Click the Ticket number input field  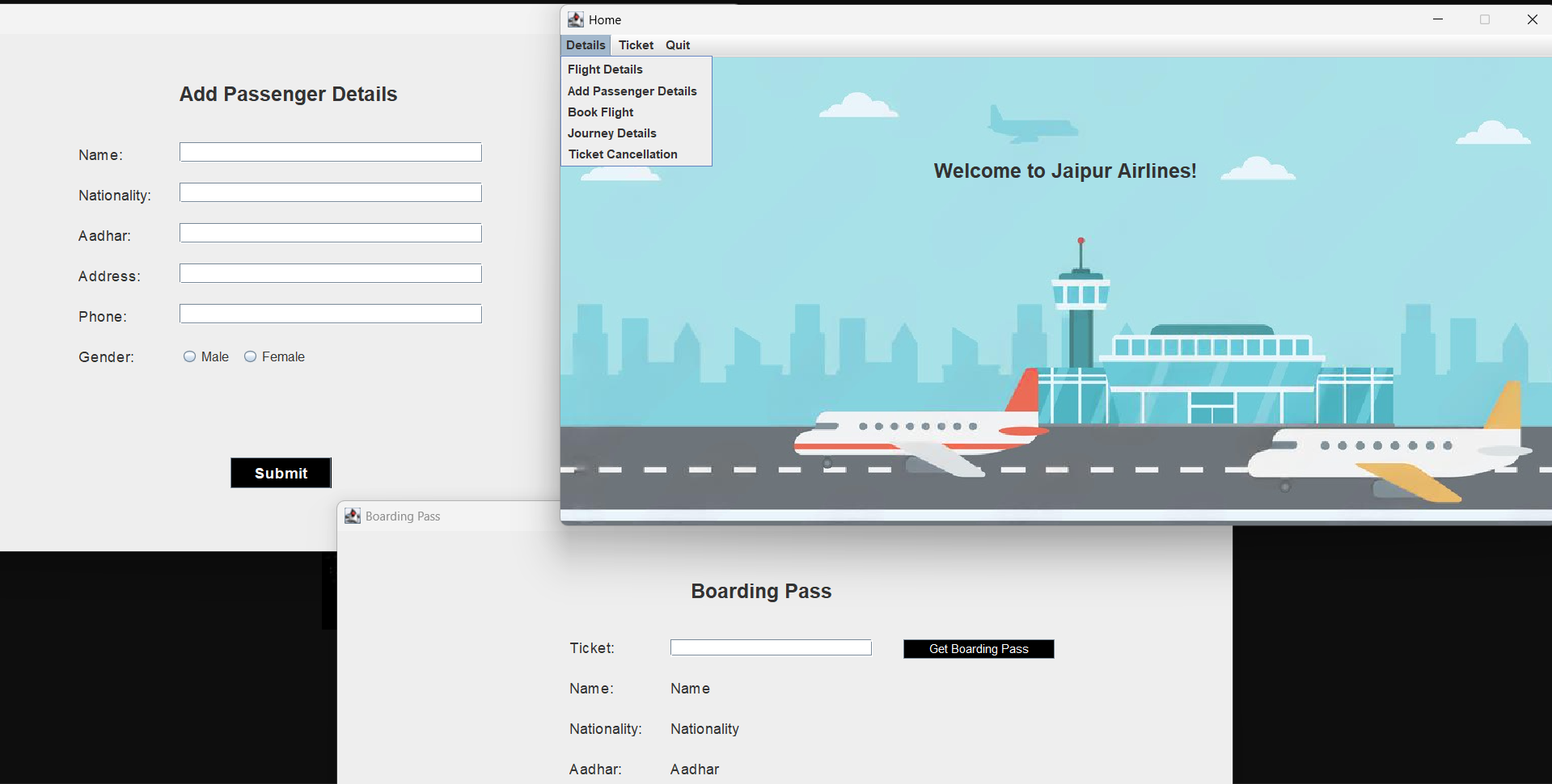pyautogui.click(x=770, y=647)
